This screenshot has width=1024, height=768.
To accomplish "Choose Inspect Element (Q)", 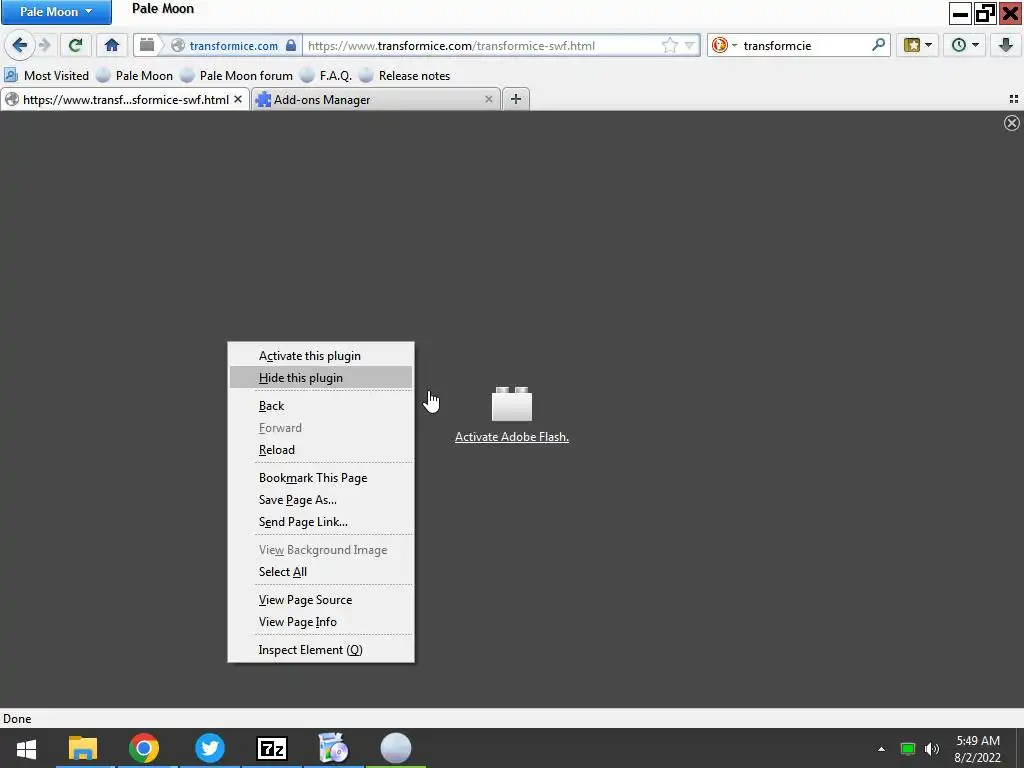I will (321, 650).
